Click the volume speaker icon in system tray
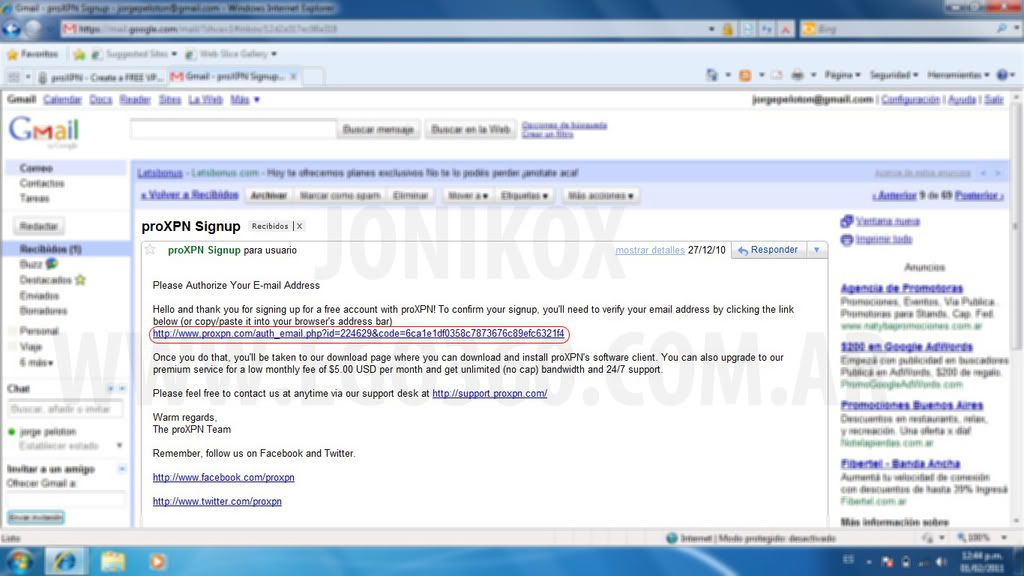The width and height of the screenshot is (1024, 576). 940,562
